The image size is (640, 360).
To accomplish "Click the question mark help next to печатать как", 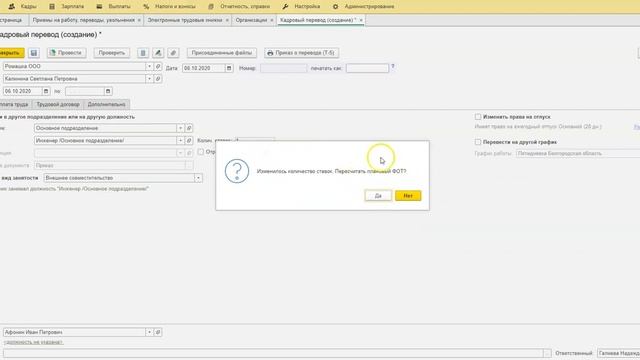I will (x=393, y=66).
